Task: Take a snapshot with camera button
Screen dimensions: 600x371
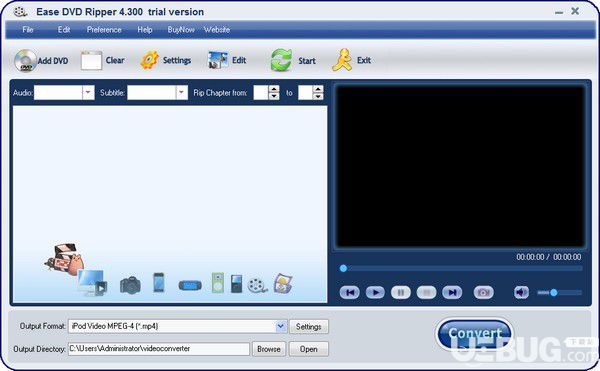Action: 484,293
